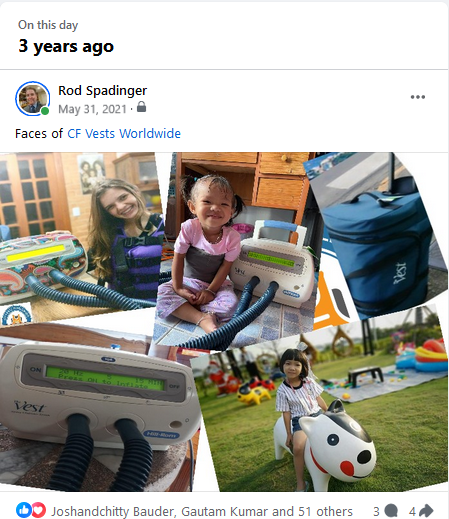This screenshot has width=449, height=519.
Task: Open the three-dot post options menu
Action: coord(418,97)
